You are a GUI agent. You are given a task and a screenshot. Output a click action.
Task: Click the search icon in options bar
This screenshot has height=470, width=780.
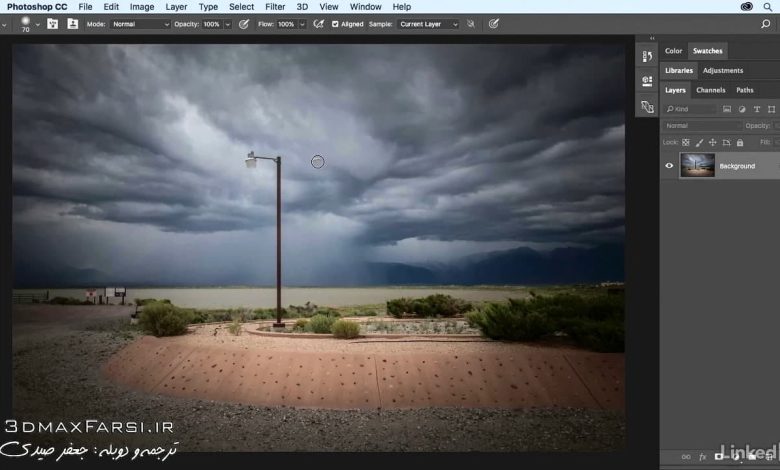point(766,24)
